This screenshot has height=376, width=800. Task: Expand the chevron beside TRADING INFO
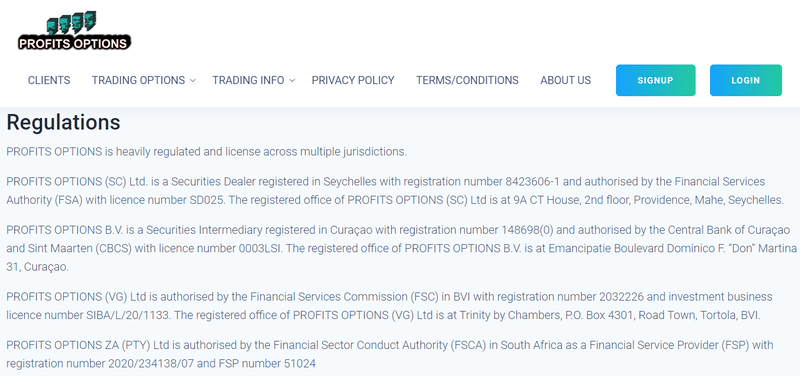pos(292,81)
